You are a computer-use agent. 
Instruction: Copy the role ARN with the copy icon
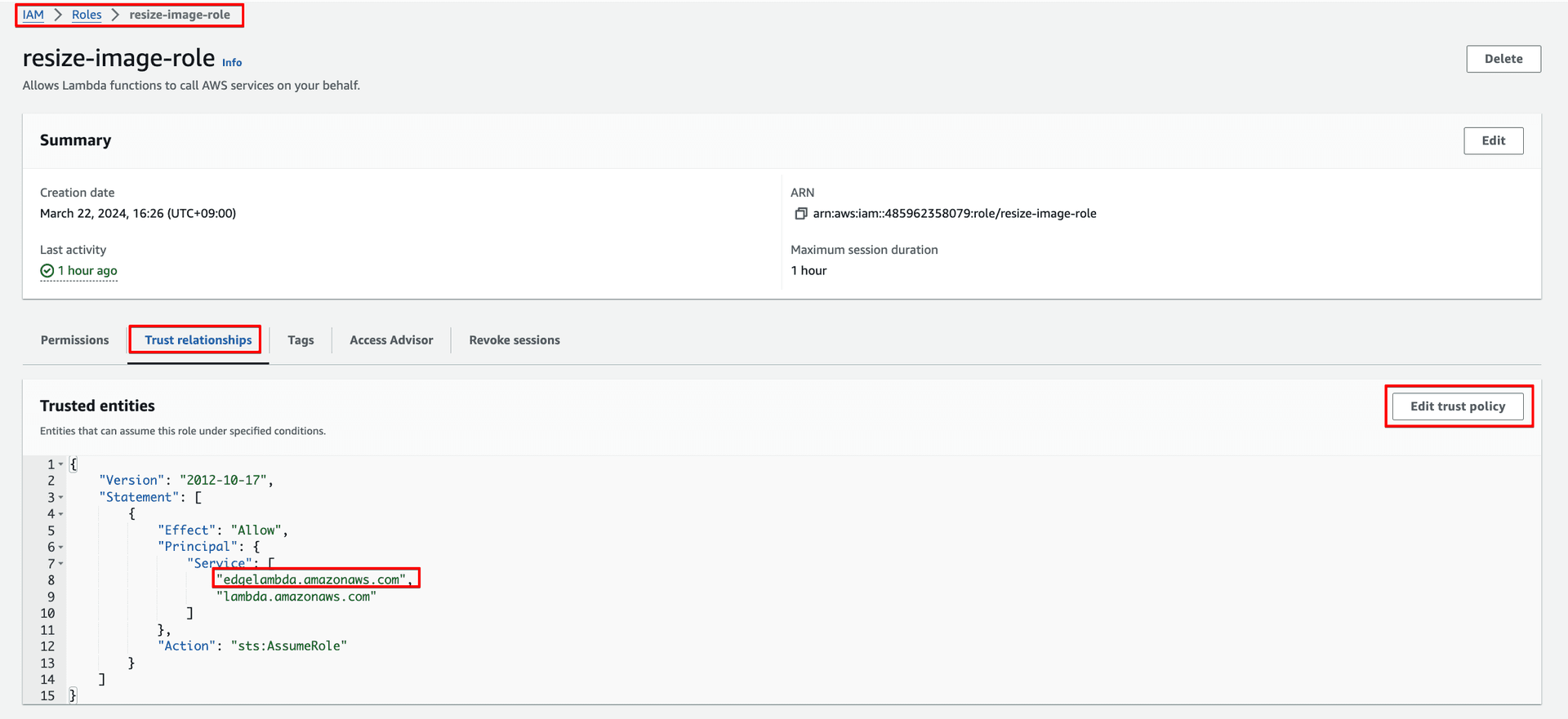pyautogui.click(x=800, y=214)
